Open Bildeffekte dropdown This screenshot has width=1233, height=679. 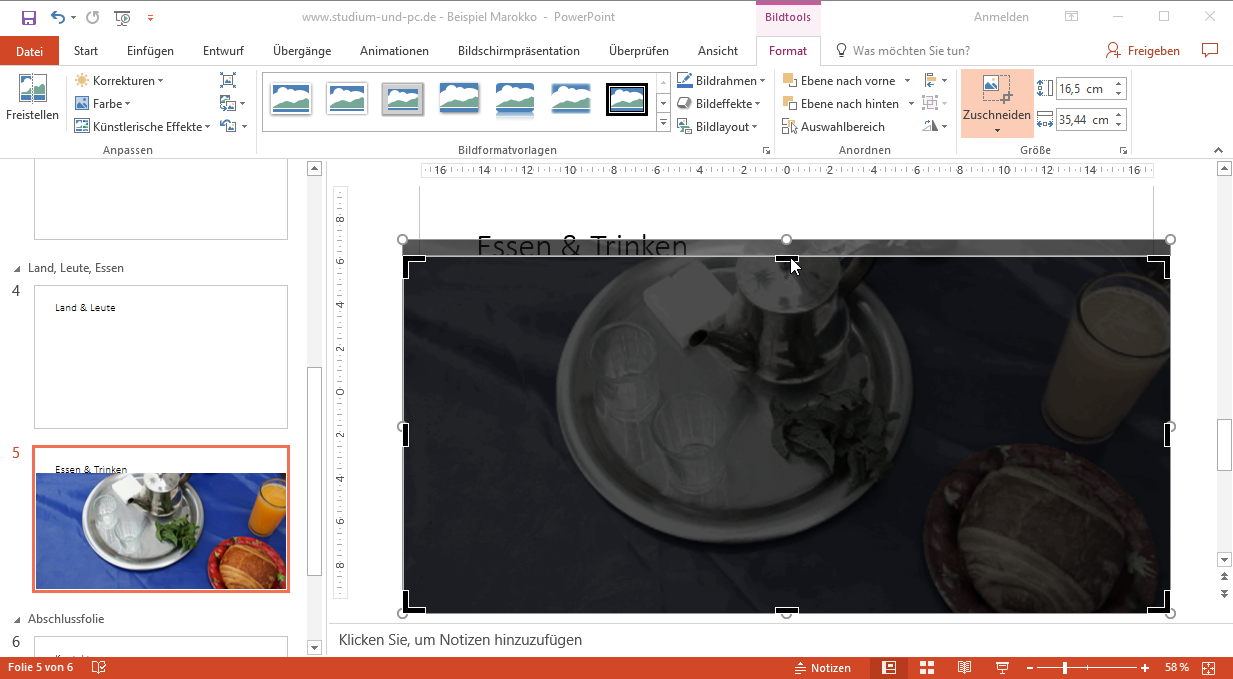pos(719,103)
